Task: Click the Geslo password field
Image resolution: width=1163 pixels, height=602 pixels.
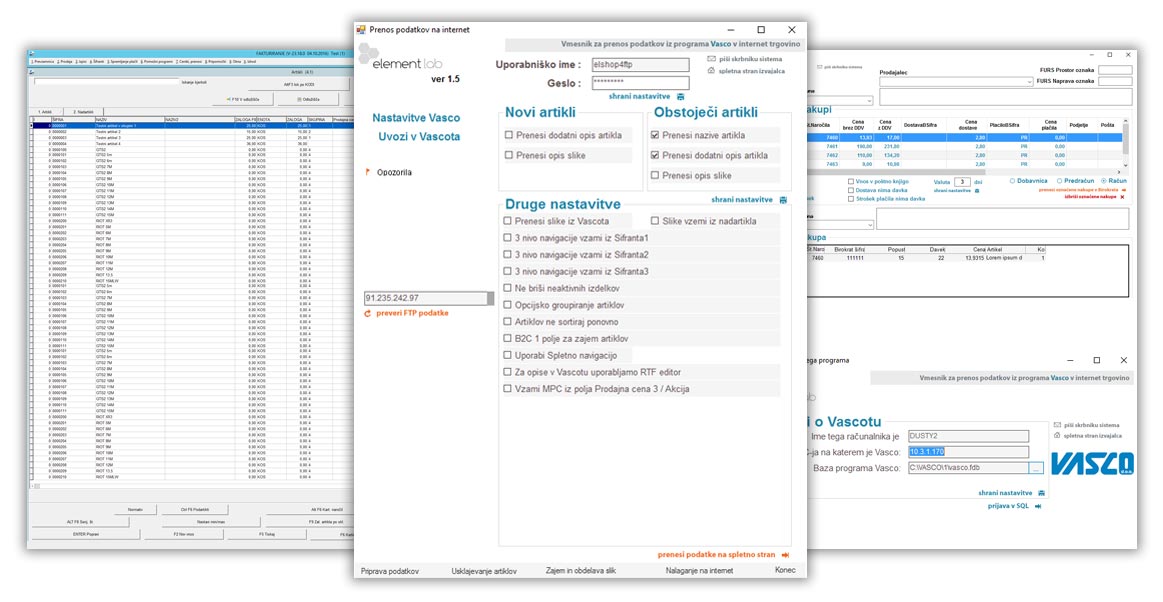Action: [640, 83]
